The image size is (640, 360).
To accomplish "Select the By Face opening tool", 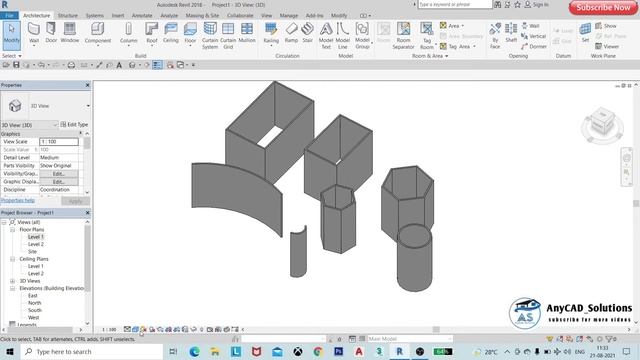I will [x=495, y=36].
